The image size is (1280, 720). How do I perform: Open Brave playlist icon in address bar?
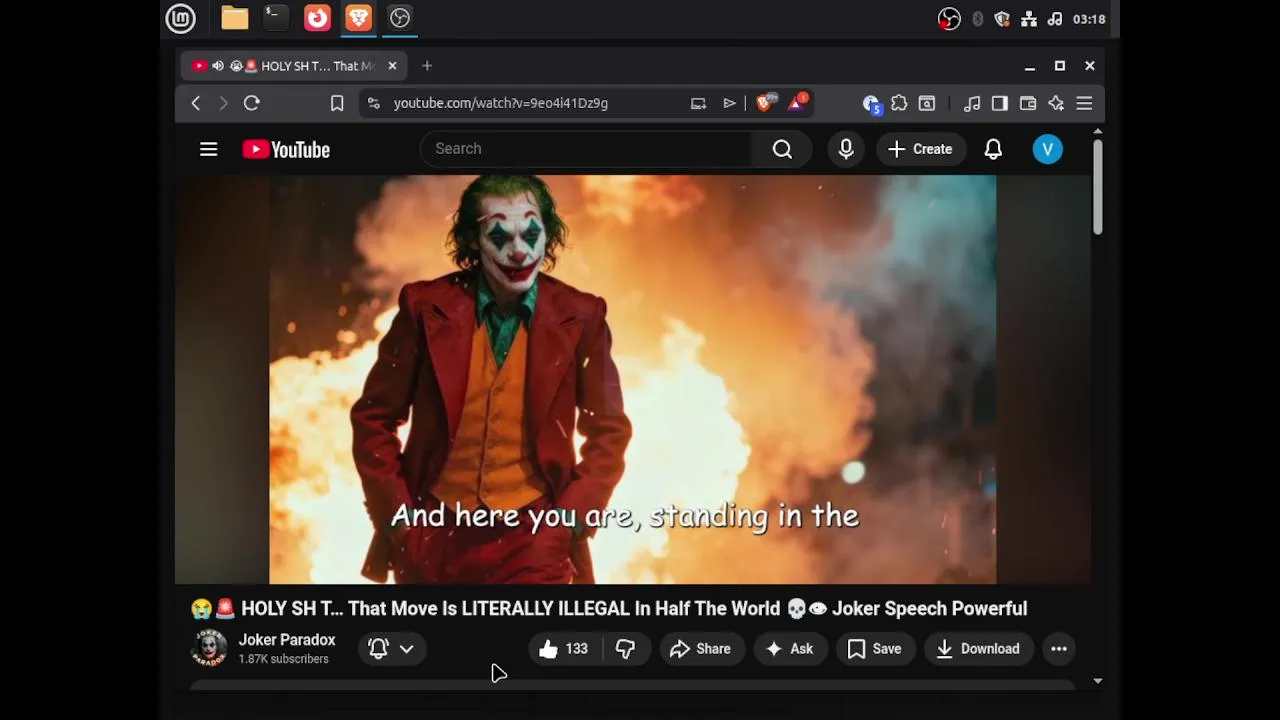pos(730,103)
